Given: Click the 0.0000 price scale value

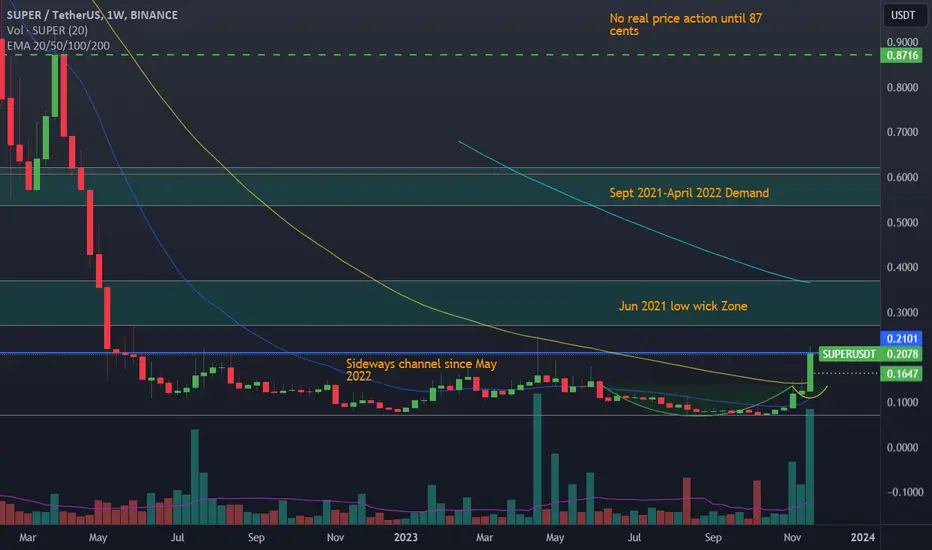Looking at the screenshot, I should click(902, 448).
